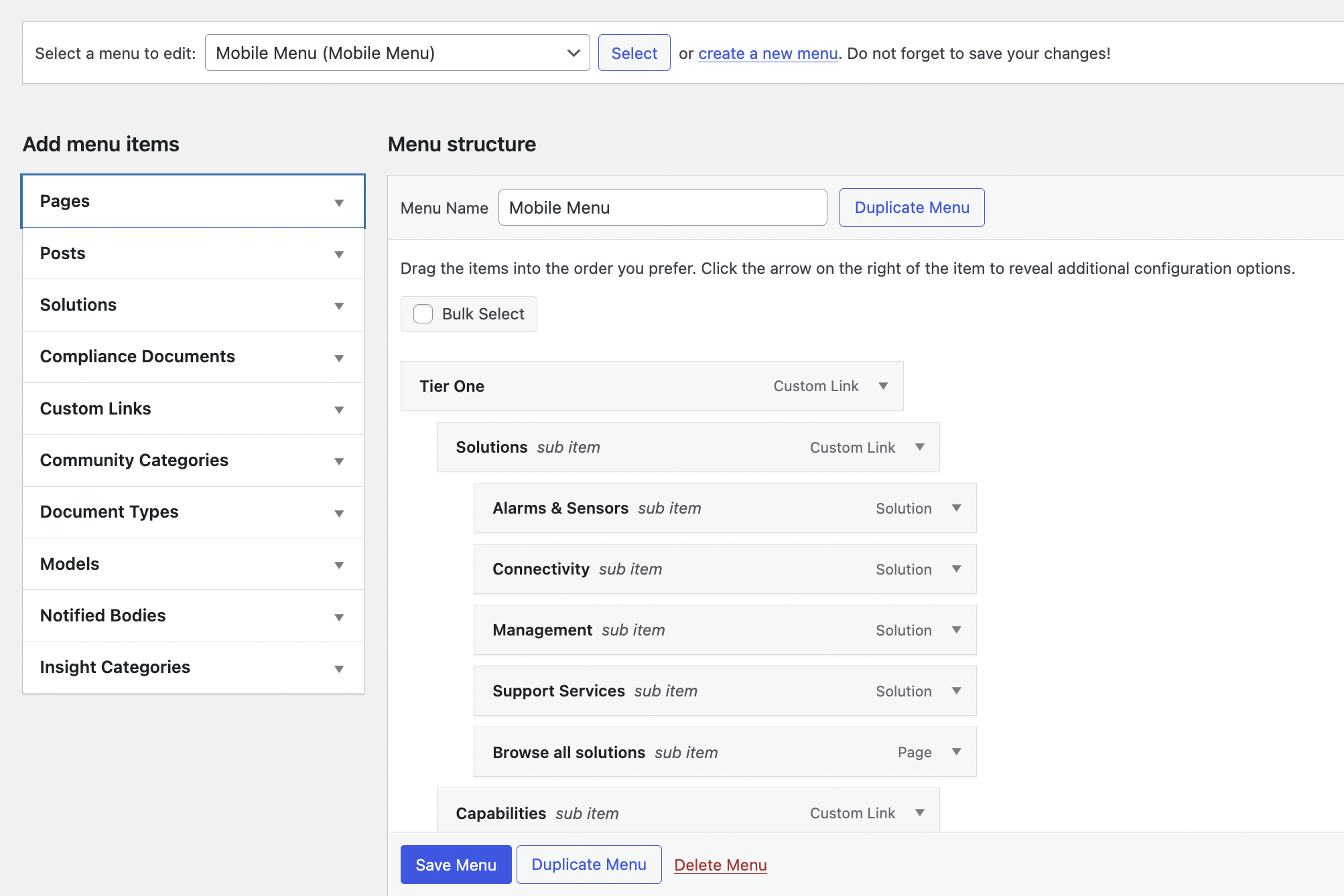Expand the Tier One menu item options
Viewport: 1344px width, 896px height.
(884, 386)
